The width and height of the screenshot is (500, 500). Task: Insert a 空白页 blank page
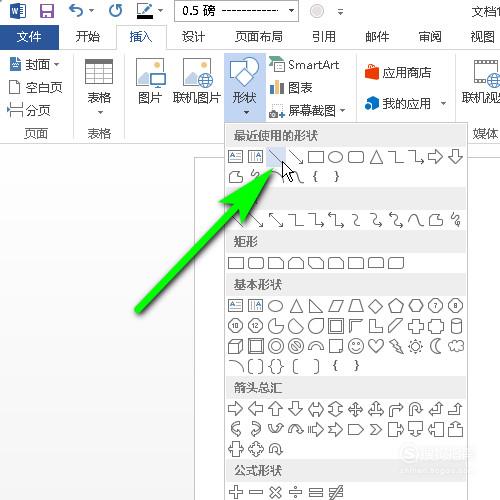coord(36,87)
